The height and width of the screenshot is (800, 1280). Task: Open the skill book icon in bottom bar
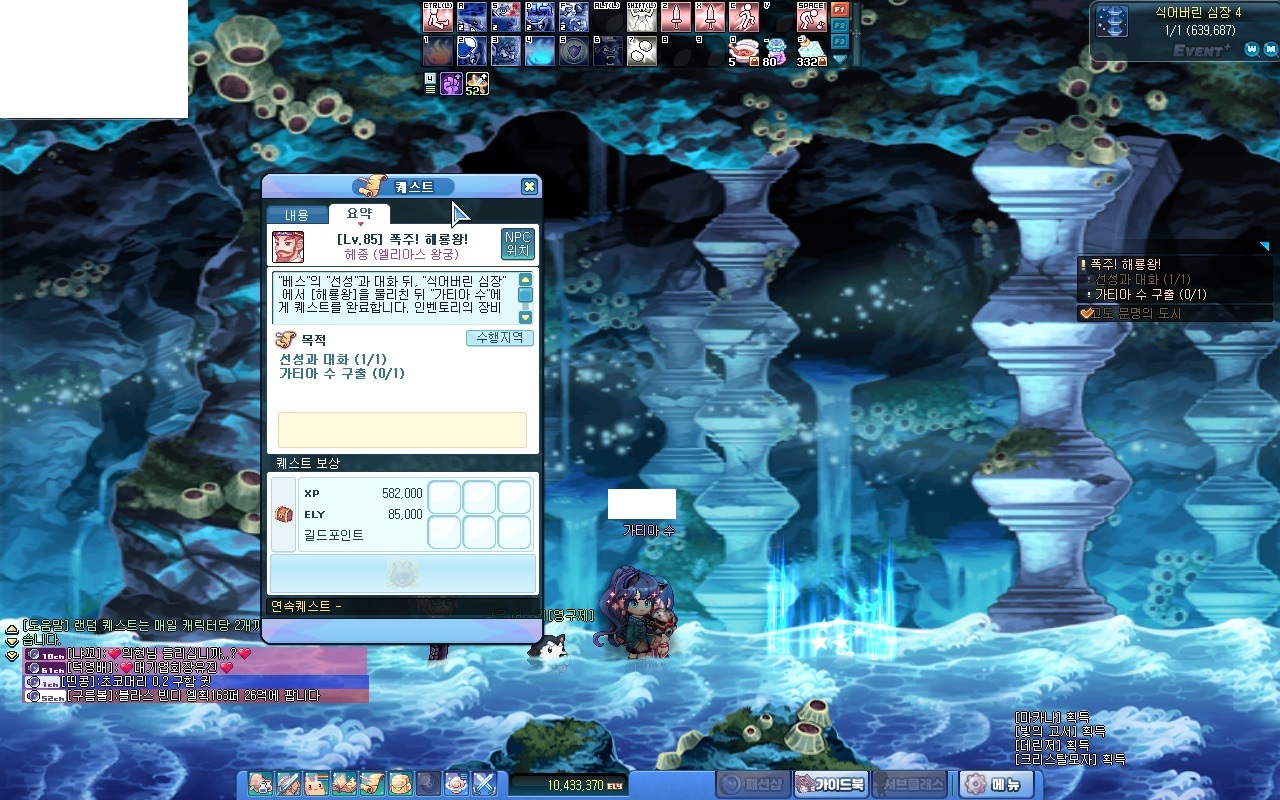pos(344,784)
